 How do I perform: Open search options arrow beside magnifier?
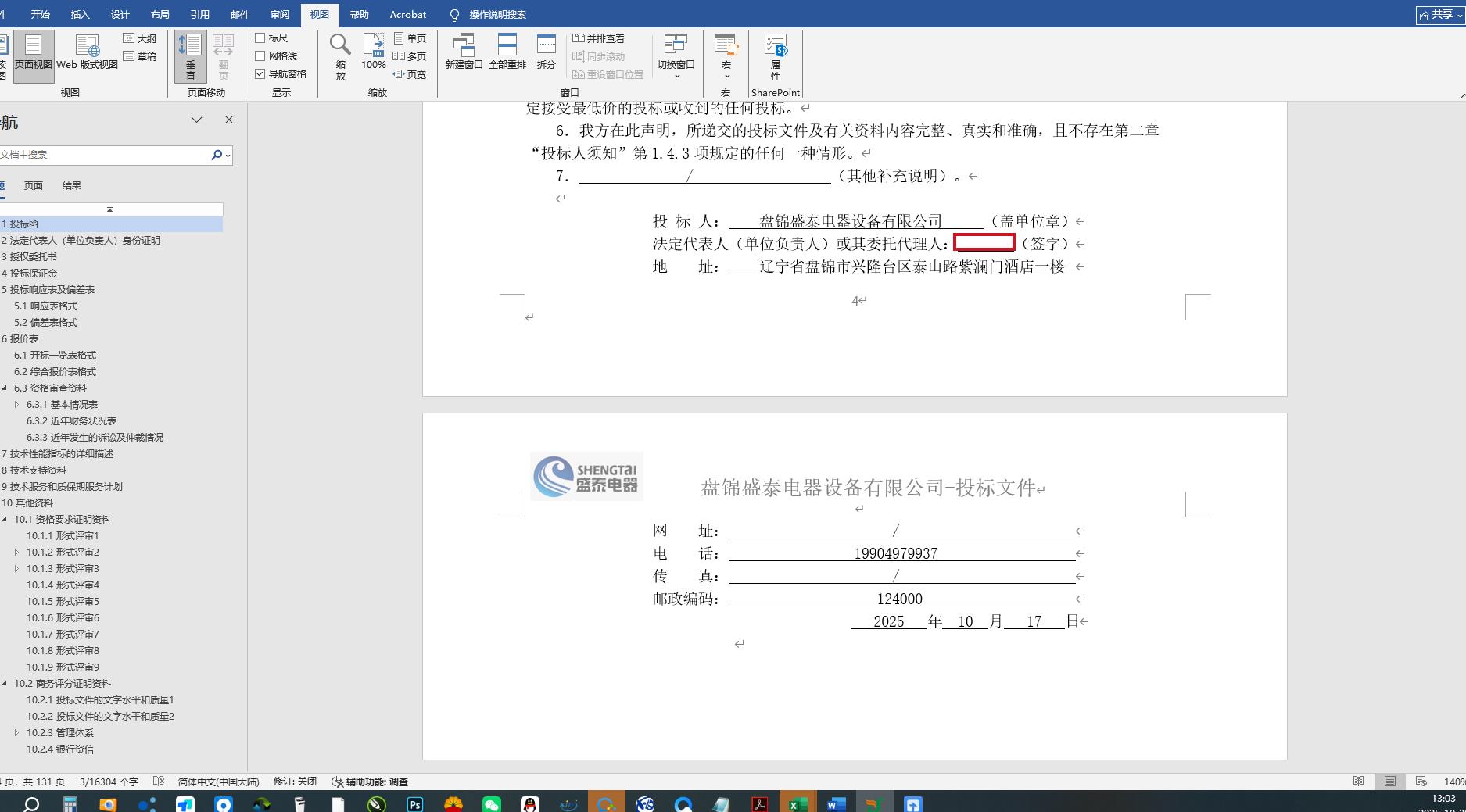tap(228, 156)
